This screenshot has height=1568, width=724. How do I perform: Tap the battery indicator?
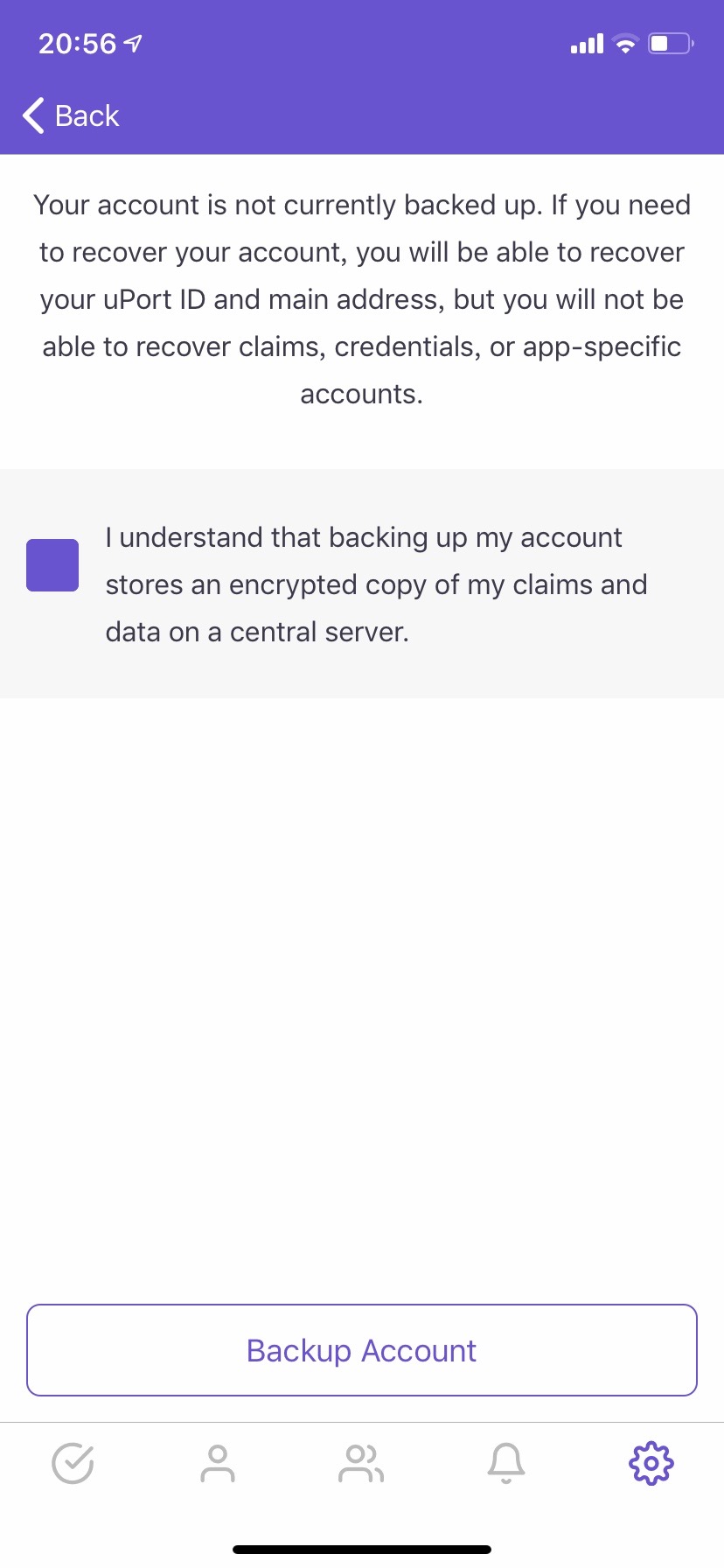[670, 43]
